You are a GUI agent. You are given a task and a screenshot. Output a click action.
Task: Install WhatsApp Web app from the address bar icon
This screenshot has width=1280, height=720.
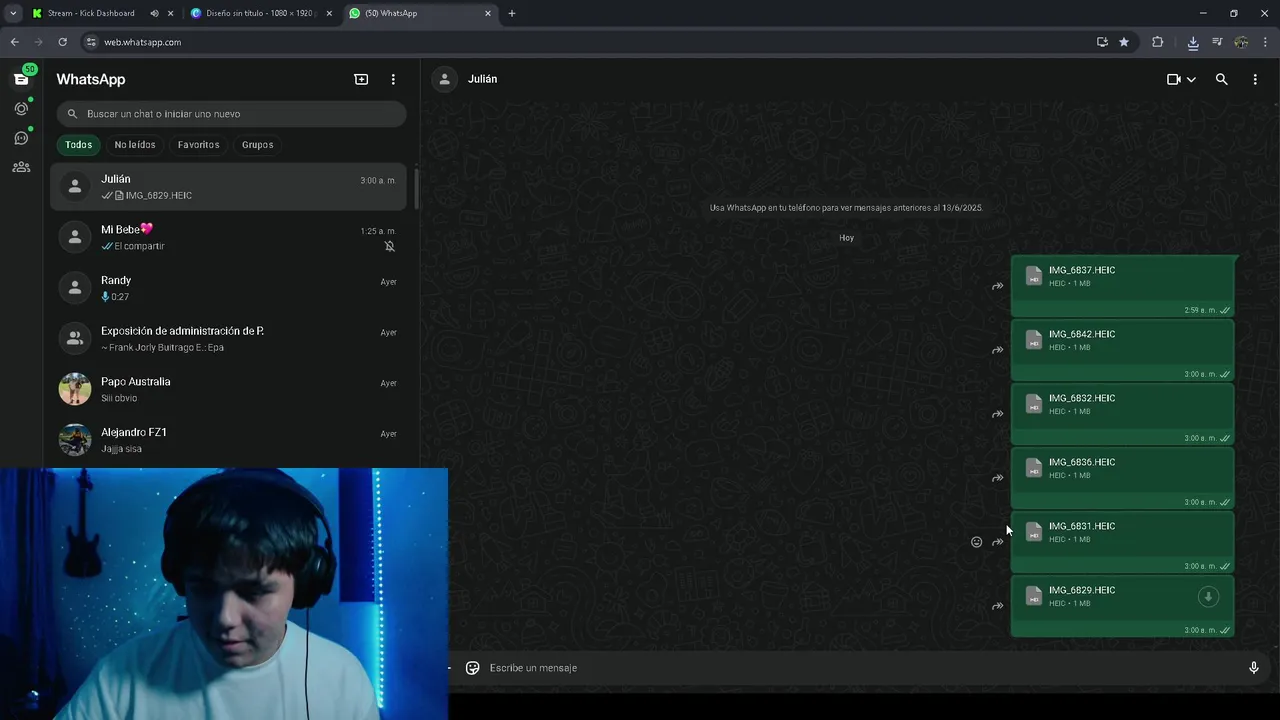coord(1102,42)
